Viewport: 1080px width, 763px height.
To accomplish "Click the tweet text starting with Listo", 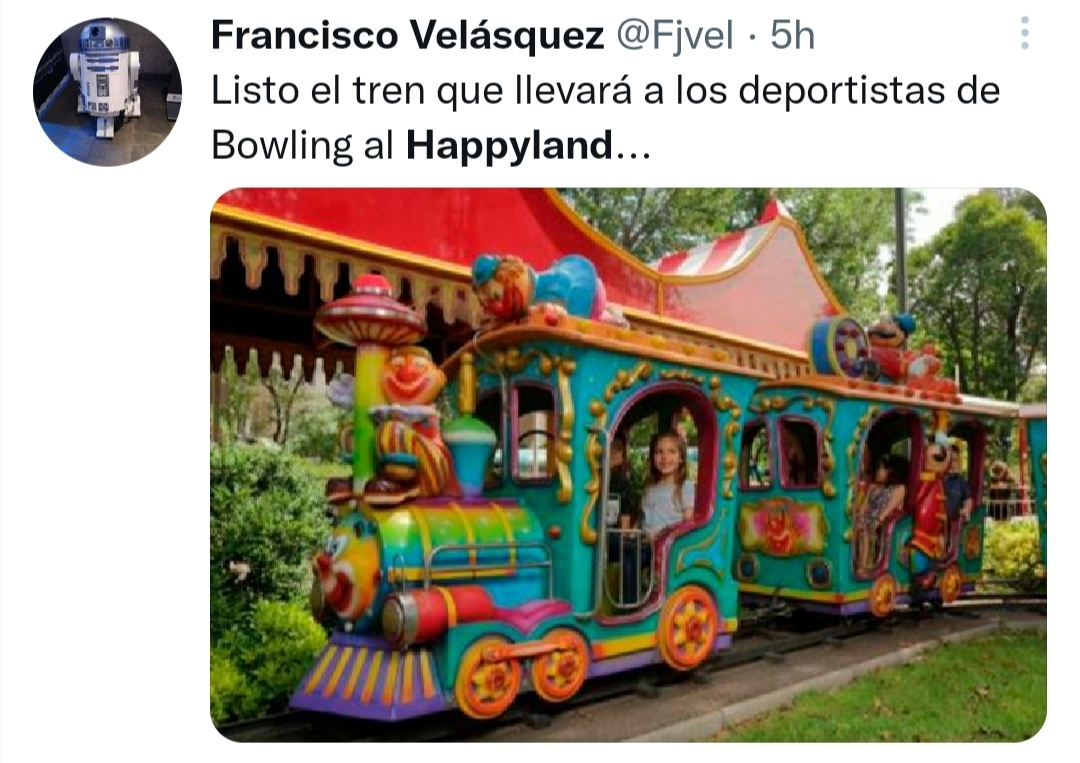I will (x=605, y=118).
